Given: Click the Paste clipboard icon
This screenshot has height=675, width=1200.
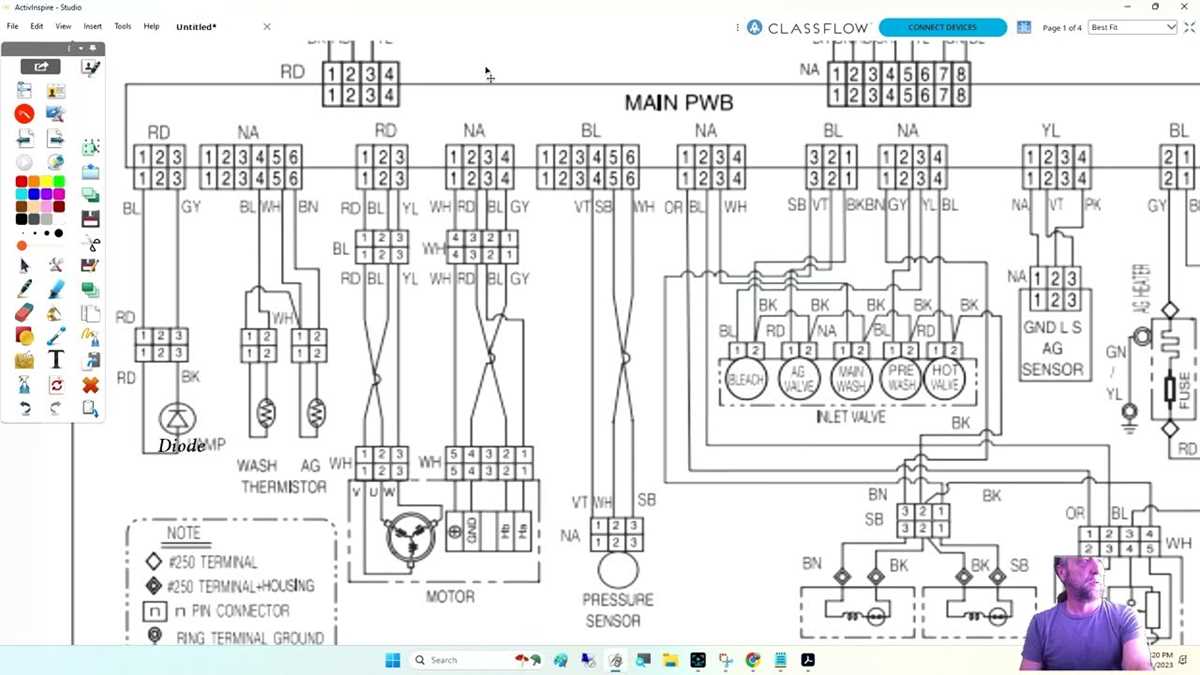Looking at the screenshot, I should pos(90,408).
